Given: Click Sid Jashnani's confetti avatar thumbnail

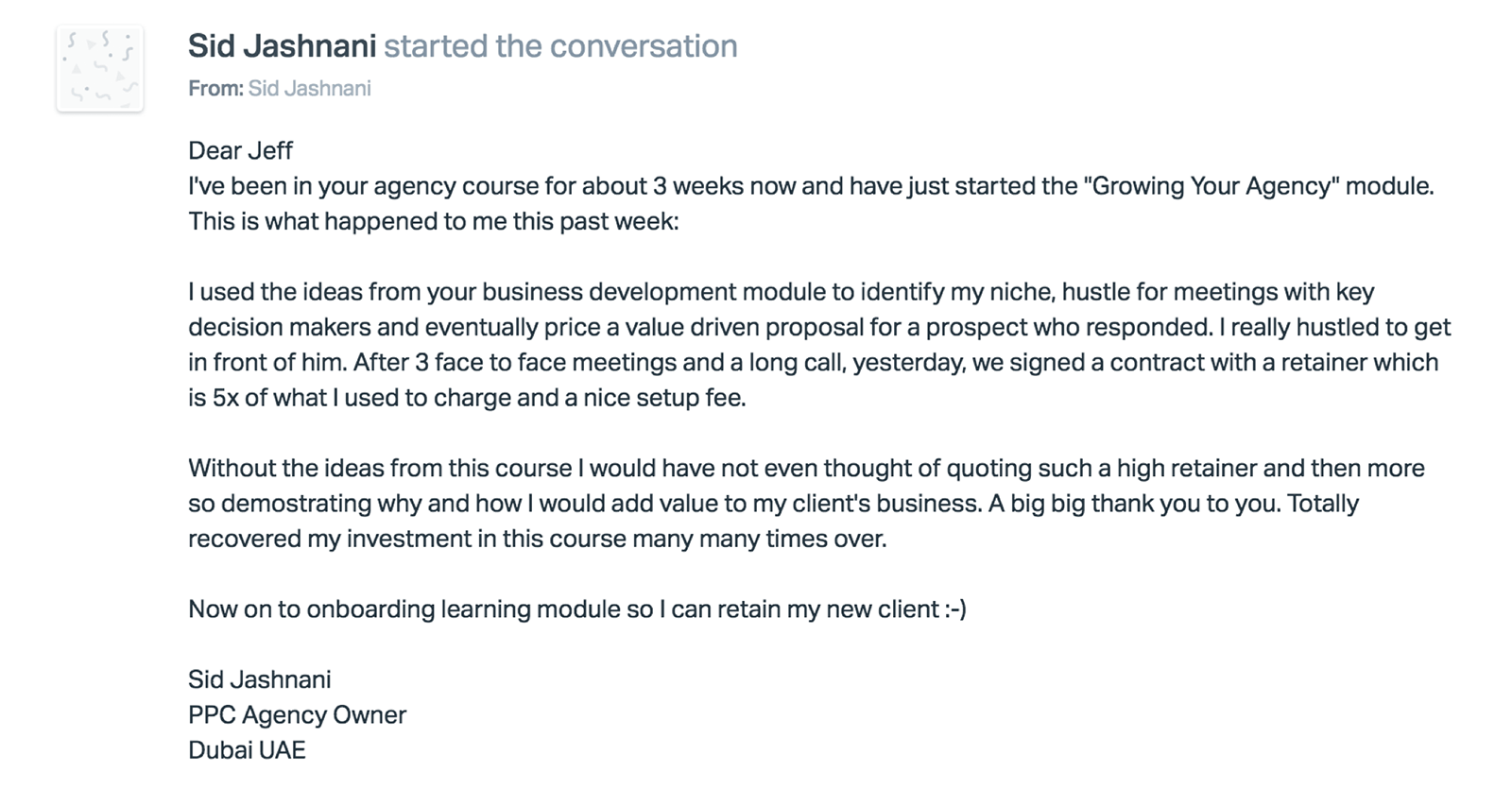Looking at the screenshot, I should pos(99,68).
